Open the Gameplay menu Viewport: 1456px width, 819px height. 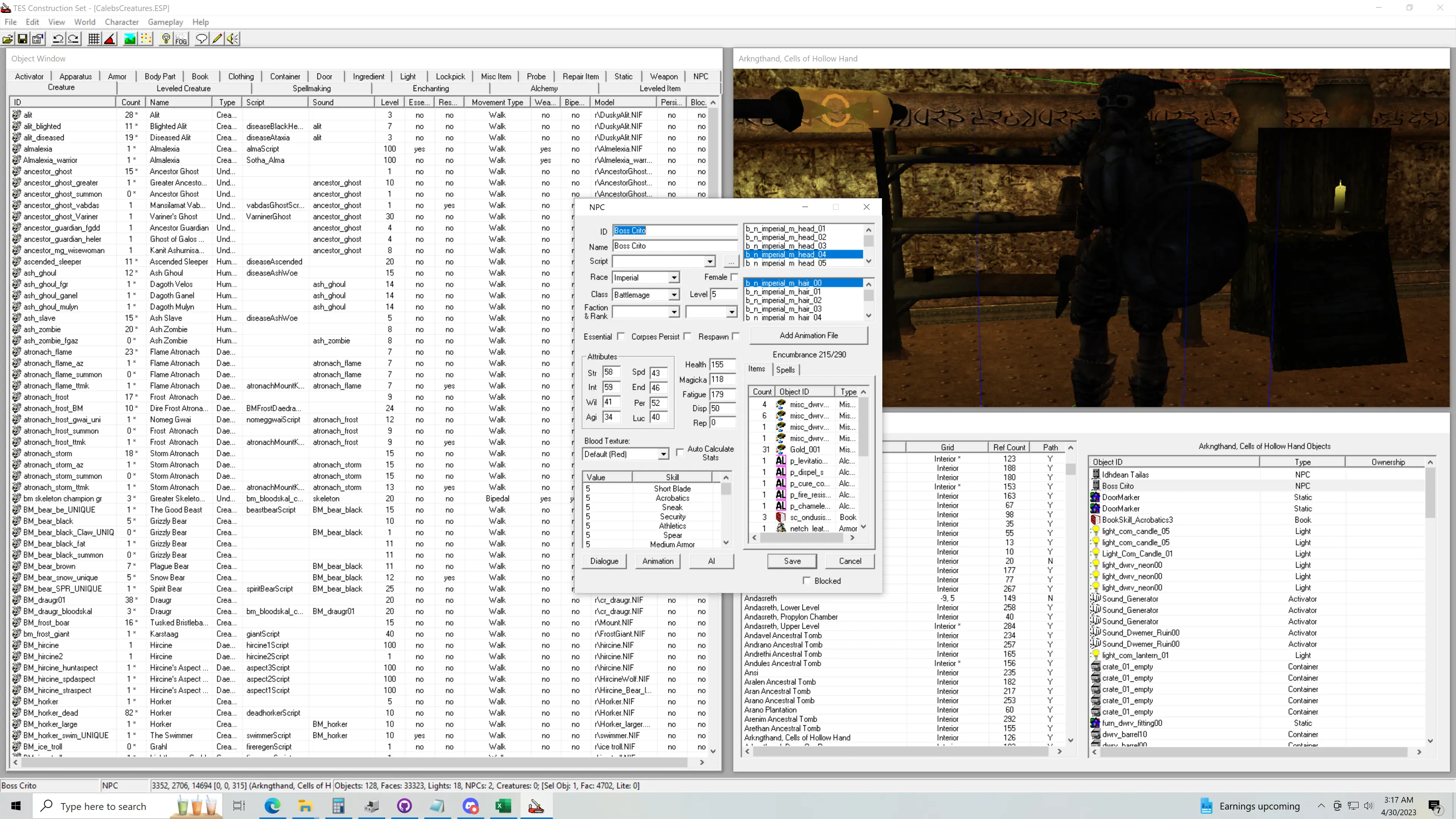165,22
